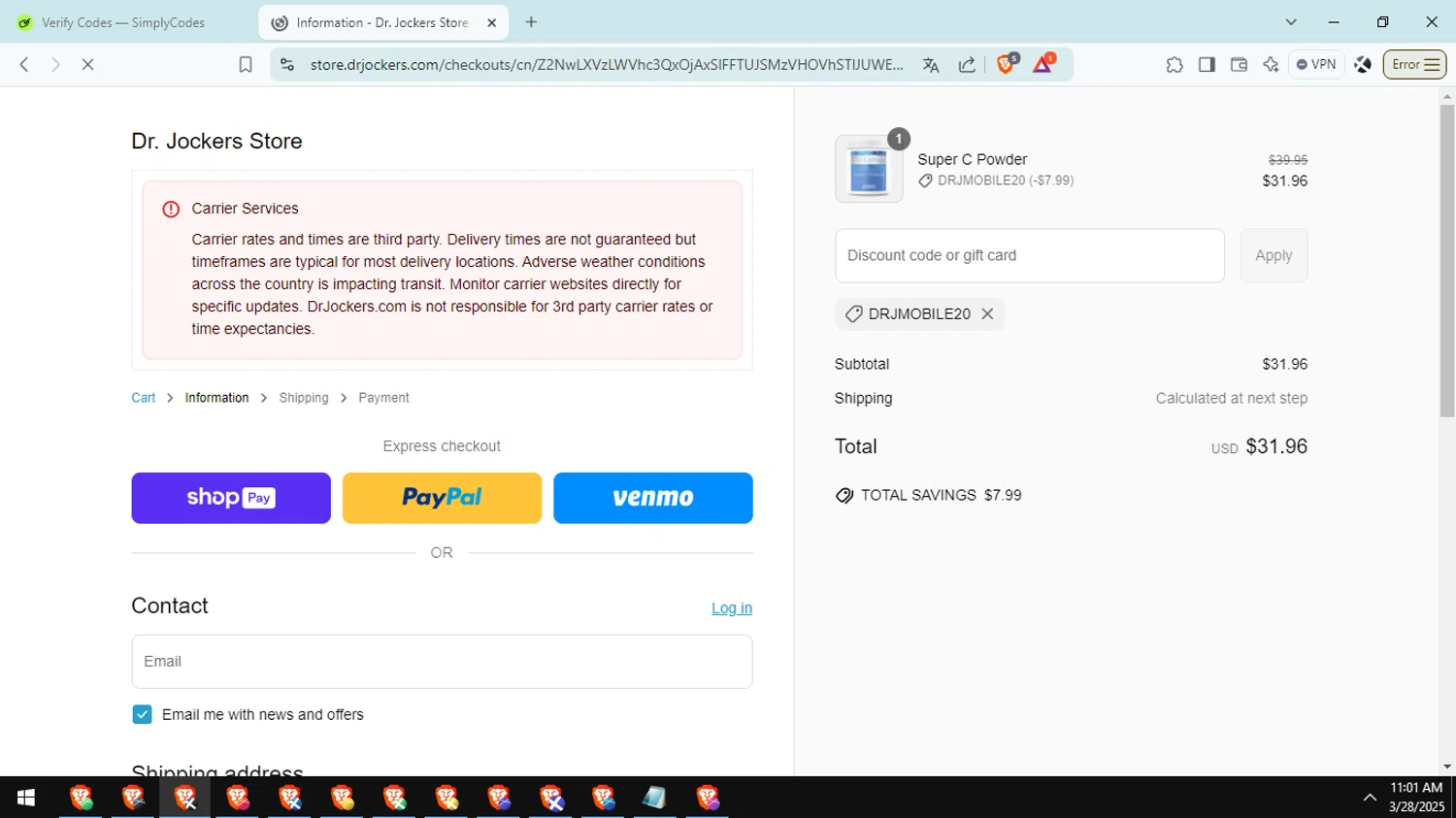The width and height of the screenshot is (1456, 818).
Task: Click the Super C Powder product thumbnail
Action: (869, 169)
